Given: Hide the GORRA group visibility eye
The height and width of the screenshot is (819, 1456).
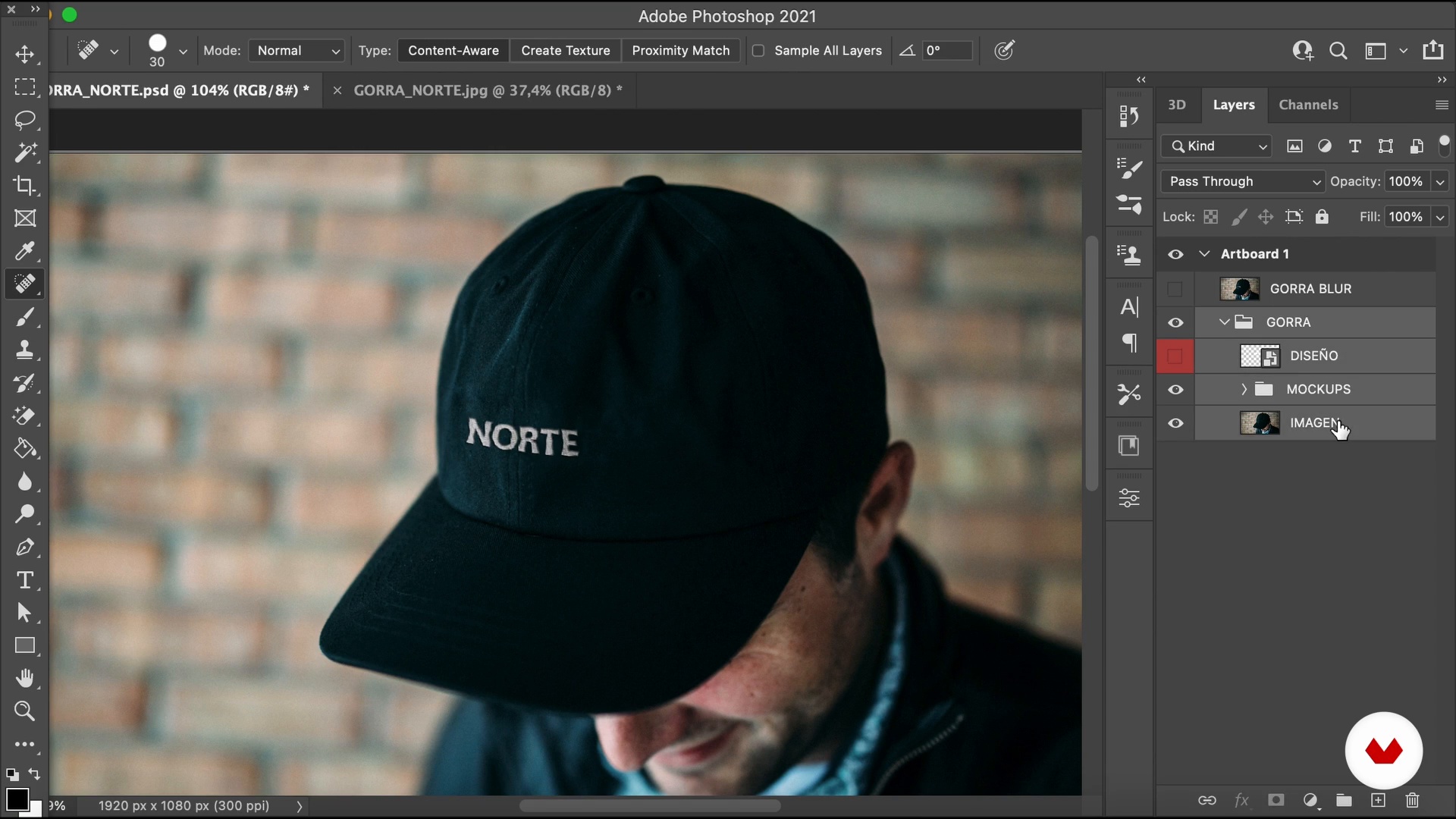Looking at the screenshot, I should tap(1175, 322).
